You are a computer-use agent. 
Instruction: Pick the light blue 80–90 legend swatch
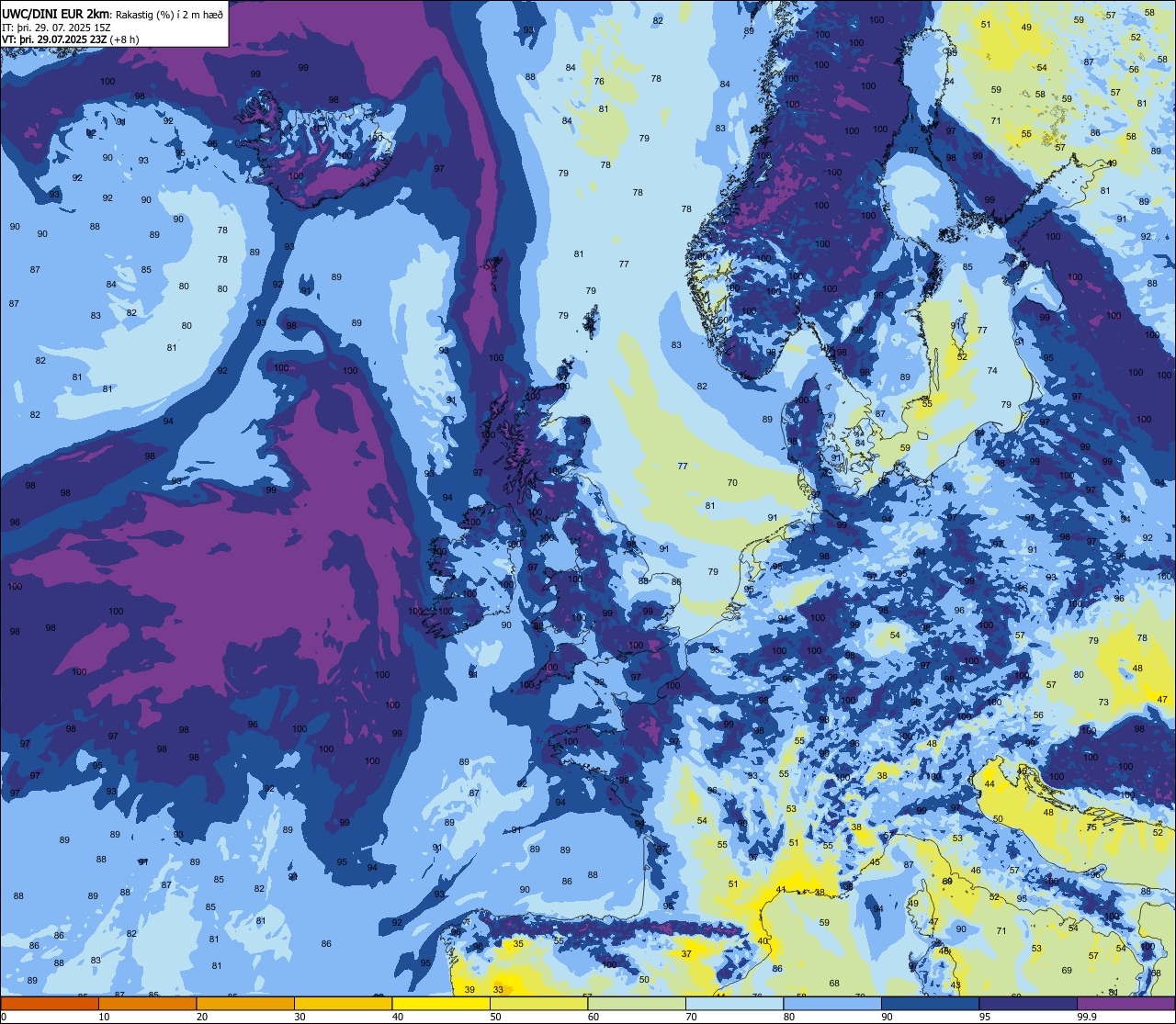pos(832,1003)
